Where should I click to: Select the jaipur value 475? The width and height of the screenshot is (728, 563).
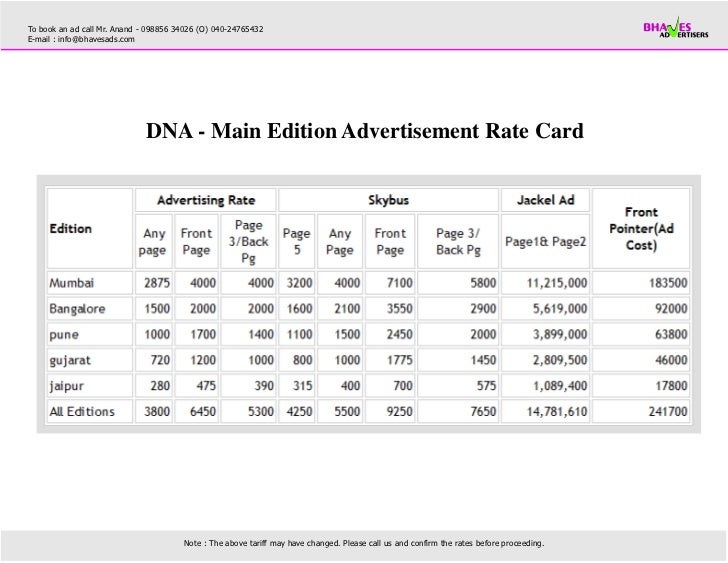pyautogui.click(x=206, y=386)
